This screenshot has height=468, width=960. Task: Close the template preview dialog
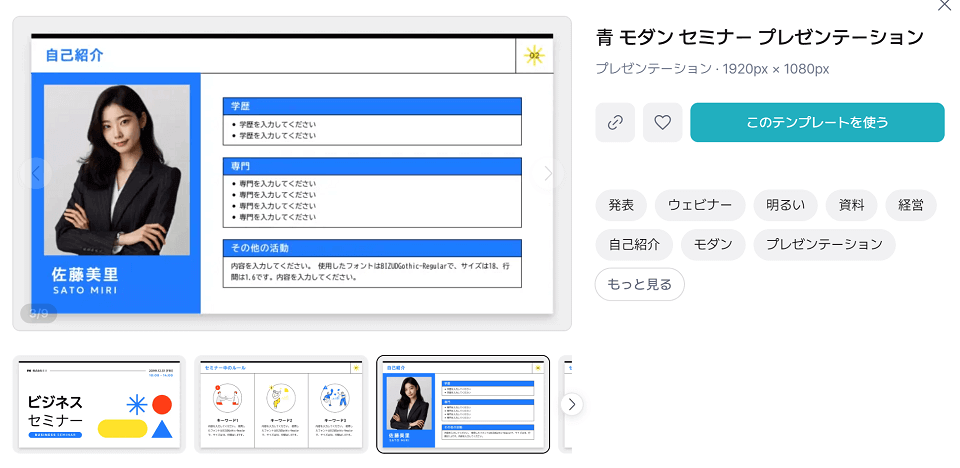944,6
